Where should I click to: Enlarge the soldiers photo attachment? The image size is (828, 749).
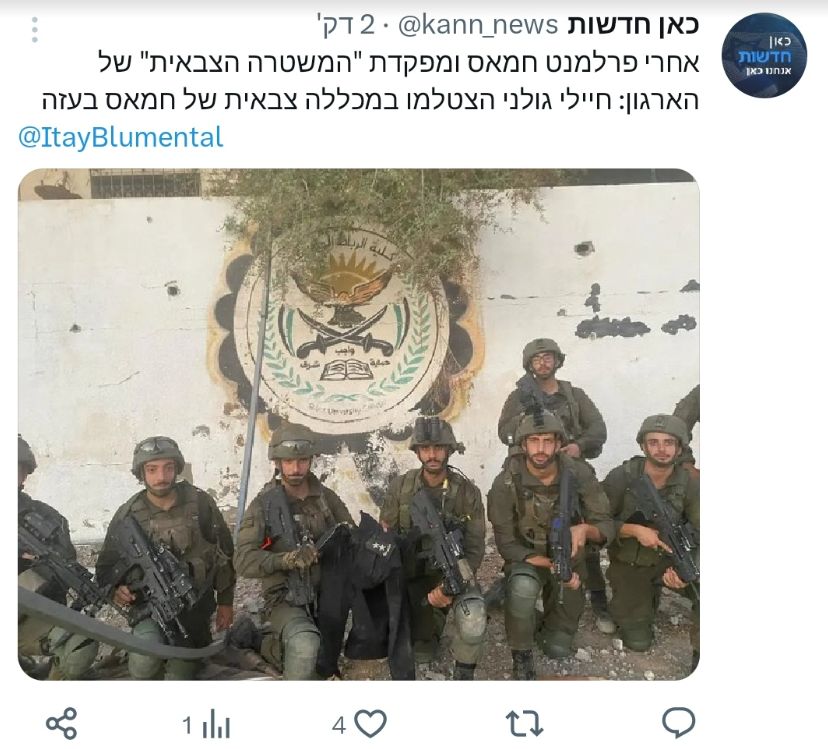(x=359, y=424)
